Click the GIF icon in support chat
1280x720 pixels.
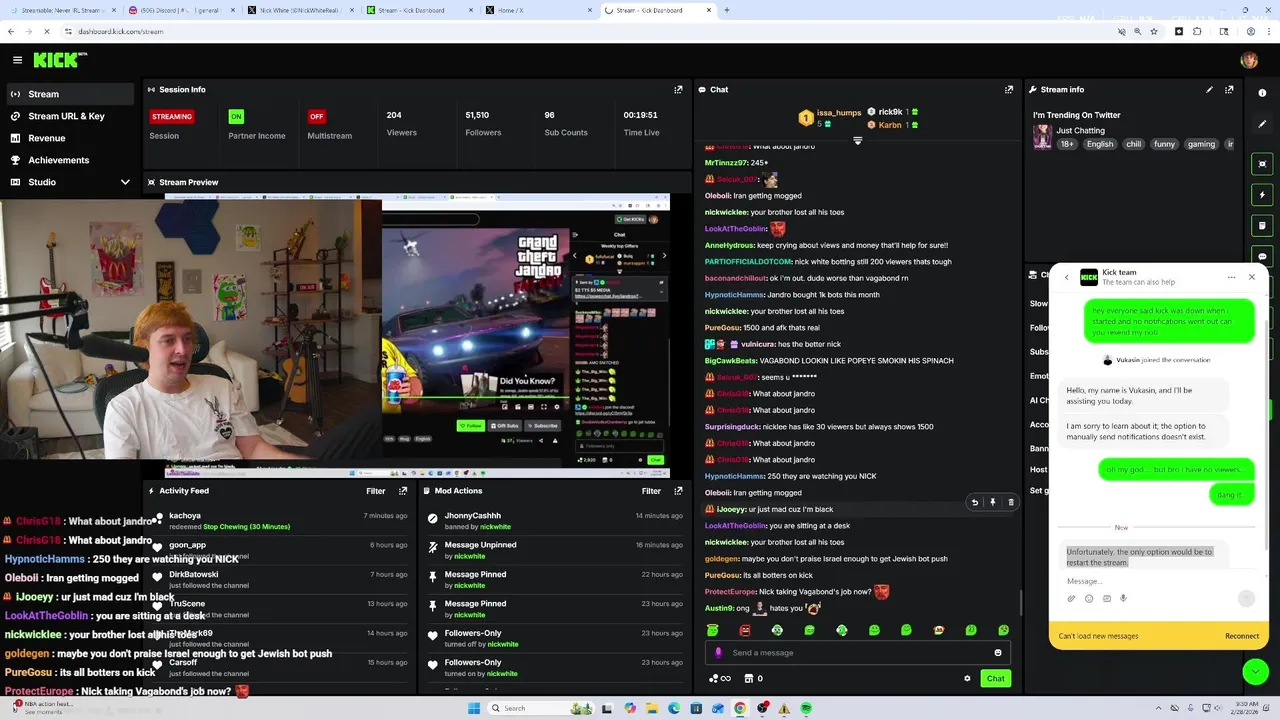coord(1106,598)
